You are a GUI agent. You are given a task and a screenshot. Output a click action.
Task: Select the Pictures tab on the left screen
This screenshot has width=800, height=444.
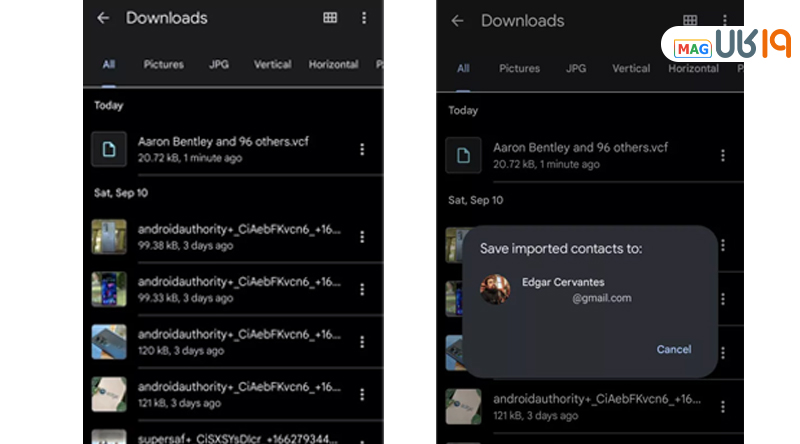click(x=163, y=65)
